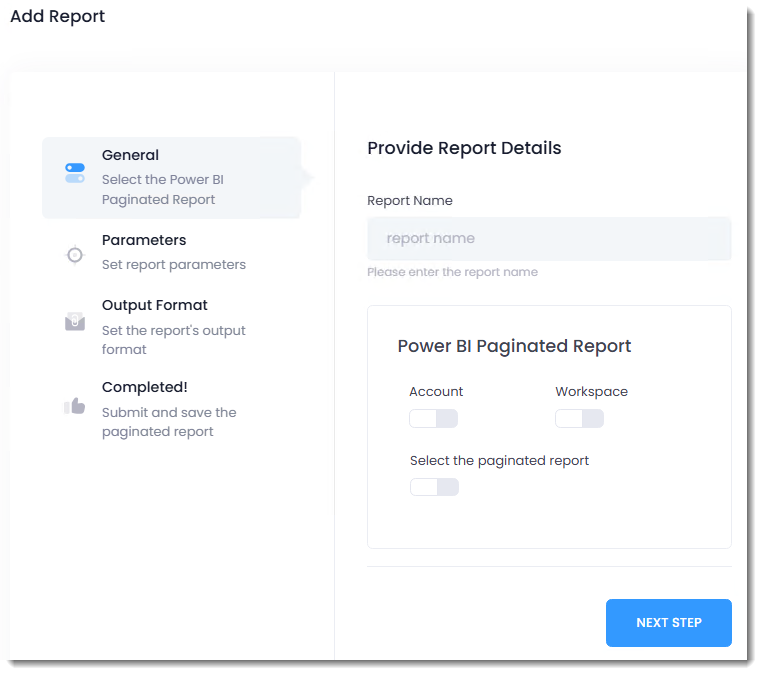
Task: Click the Workspace label
Action: (591, 392)
